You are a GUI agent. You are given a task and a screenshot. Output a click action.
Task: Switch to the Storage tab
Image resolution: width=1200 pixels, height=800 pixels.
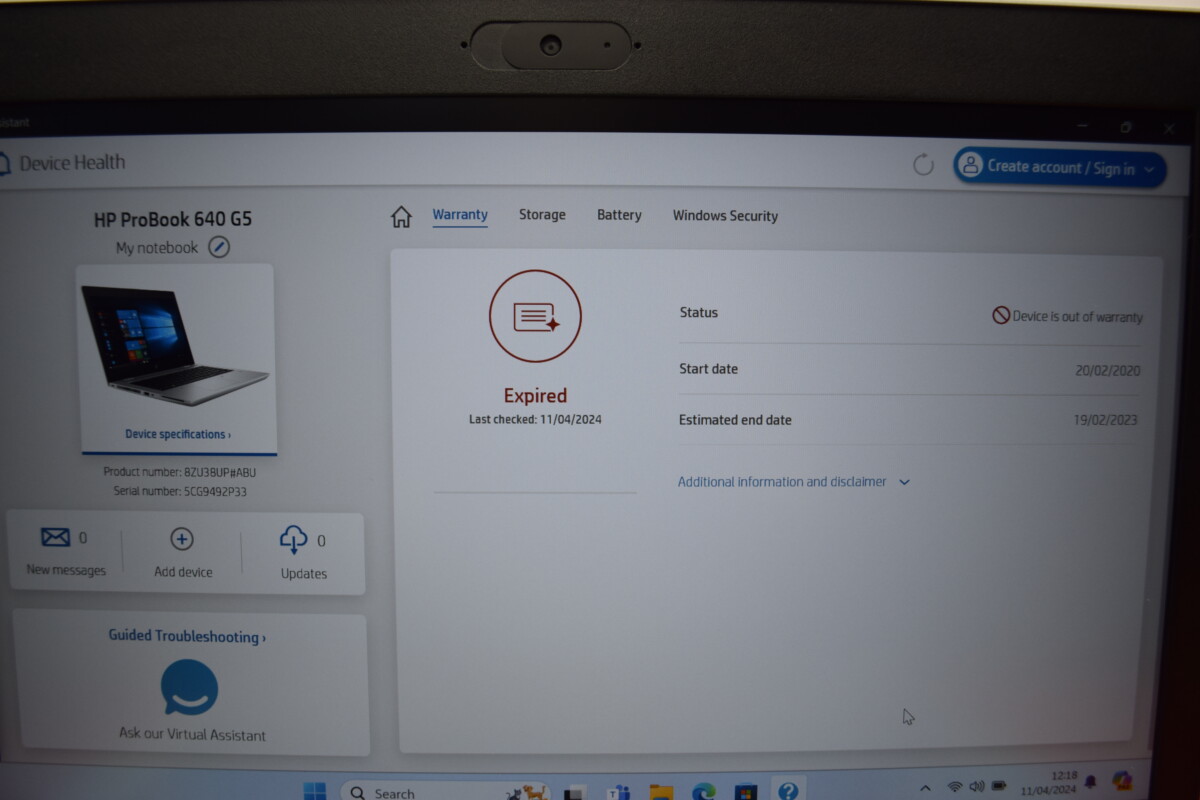(x=542, y=214)
